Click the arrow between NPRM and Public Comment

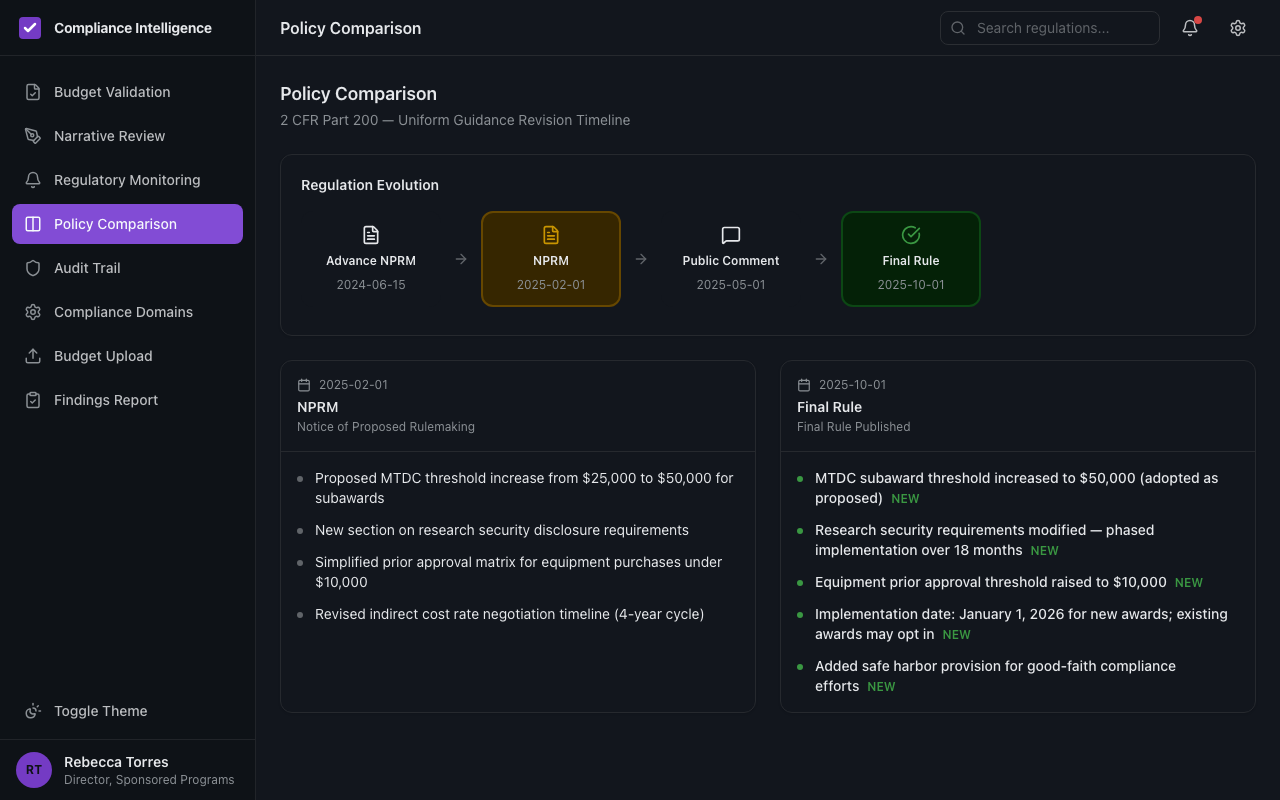pos(640,258)
